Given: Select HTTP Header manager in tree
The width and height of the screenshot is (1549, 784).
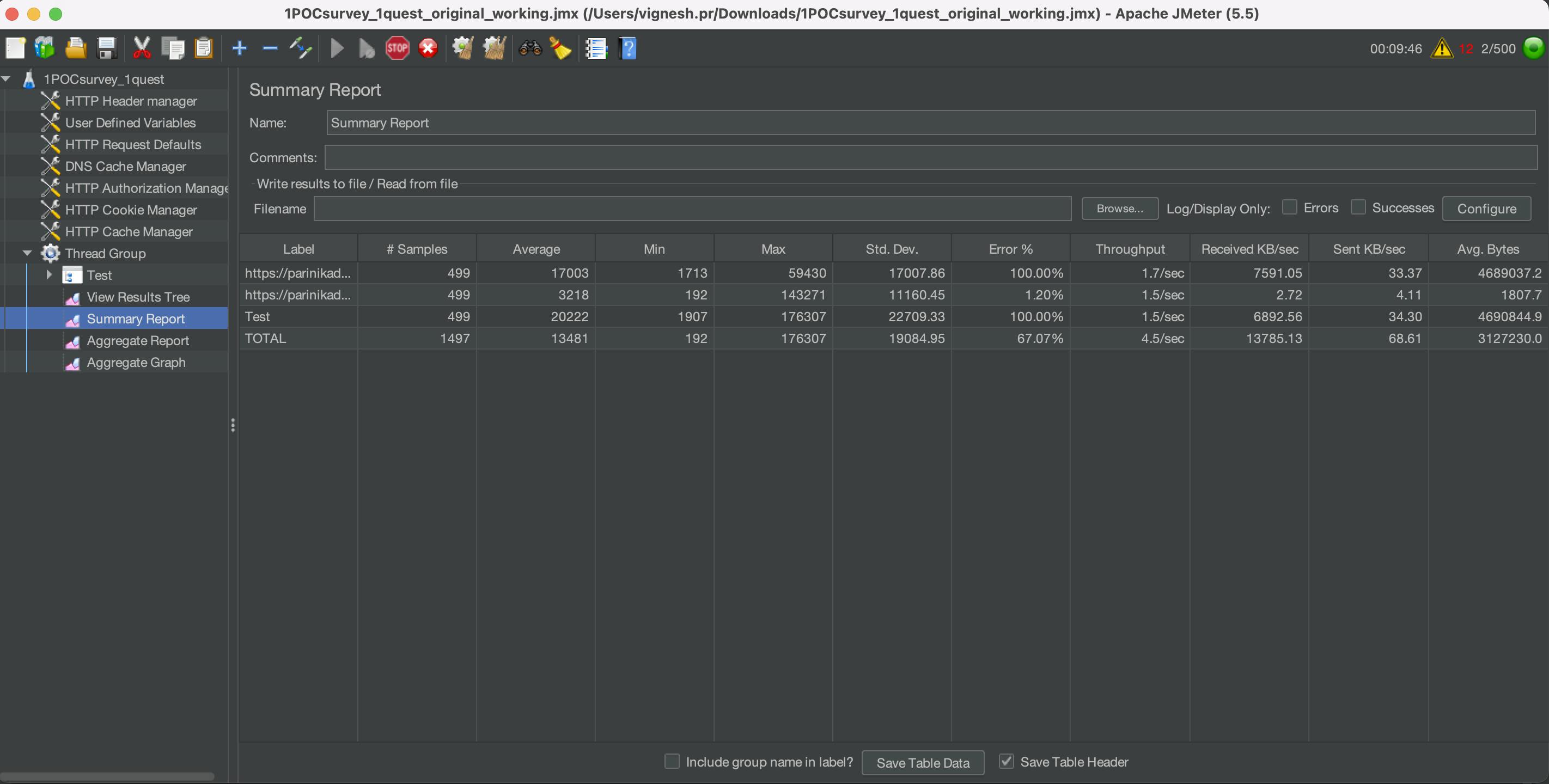Looking at the screenshot, I should click(x=131, y=101).
